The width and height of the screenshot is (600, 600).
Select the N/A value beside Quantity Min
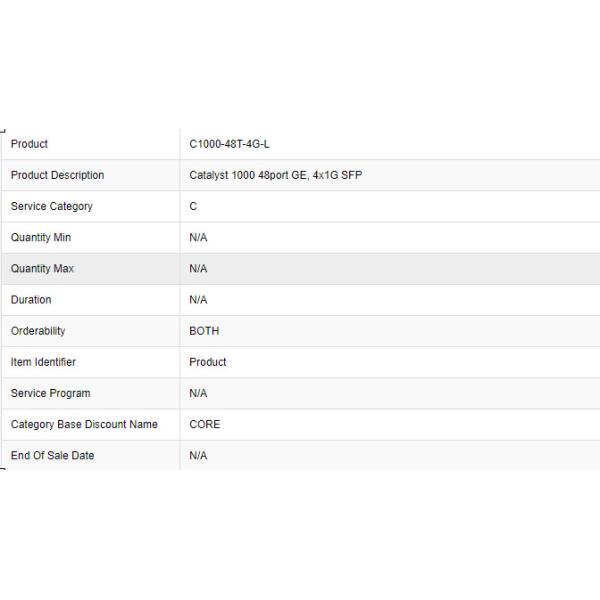click(198, 237)
